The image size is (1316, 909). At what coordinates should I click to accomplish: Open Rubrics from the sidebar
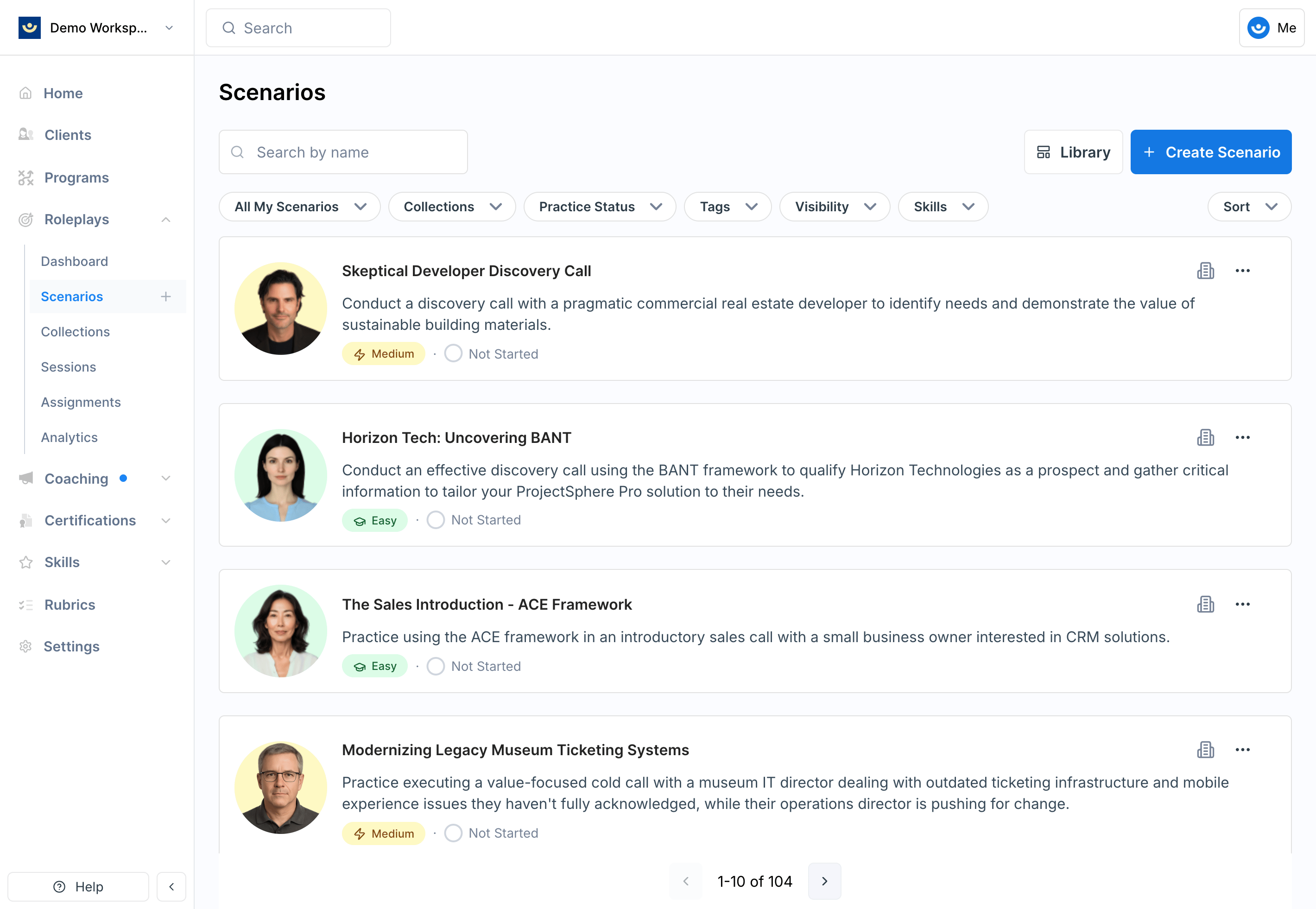[x=70, y=605]
